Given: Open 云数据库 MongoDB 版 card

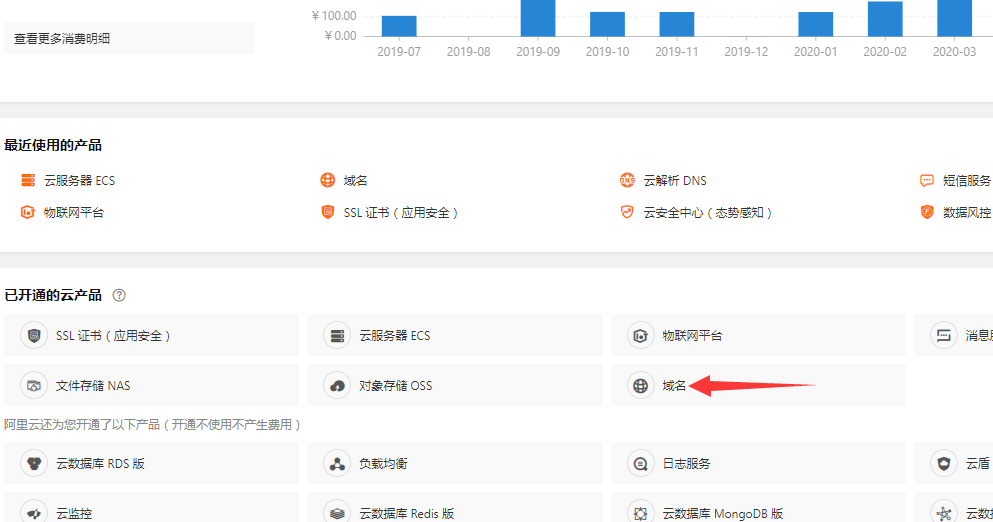Looking at the screenshot, I should pos(758,507).
